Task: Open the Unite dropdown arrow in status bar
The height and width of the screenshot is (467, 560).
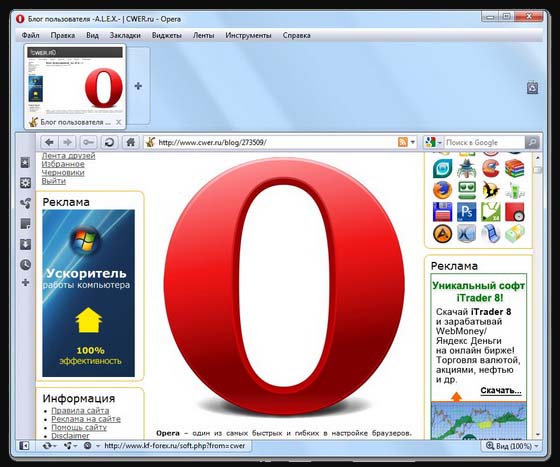Action: tap(75, 446)
